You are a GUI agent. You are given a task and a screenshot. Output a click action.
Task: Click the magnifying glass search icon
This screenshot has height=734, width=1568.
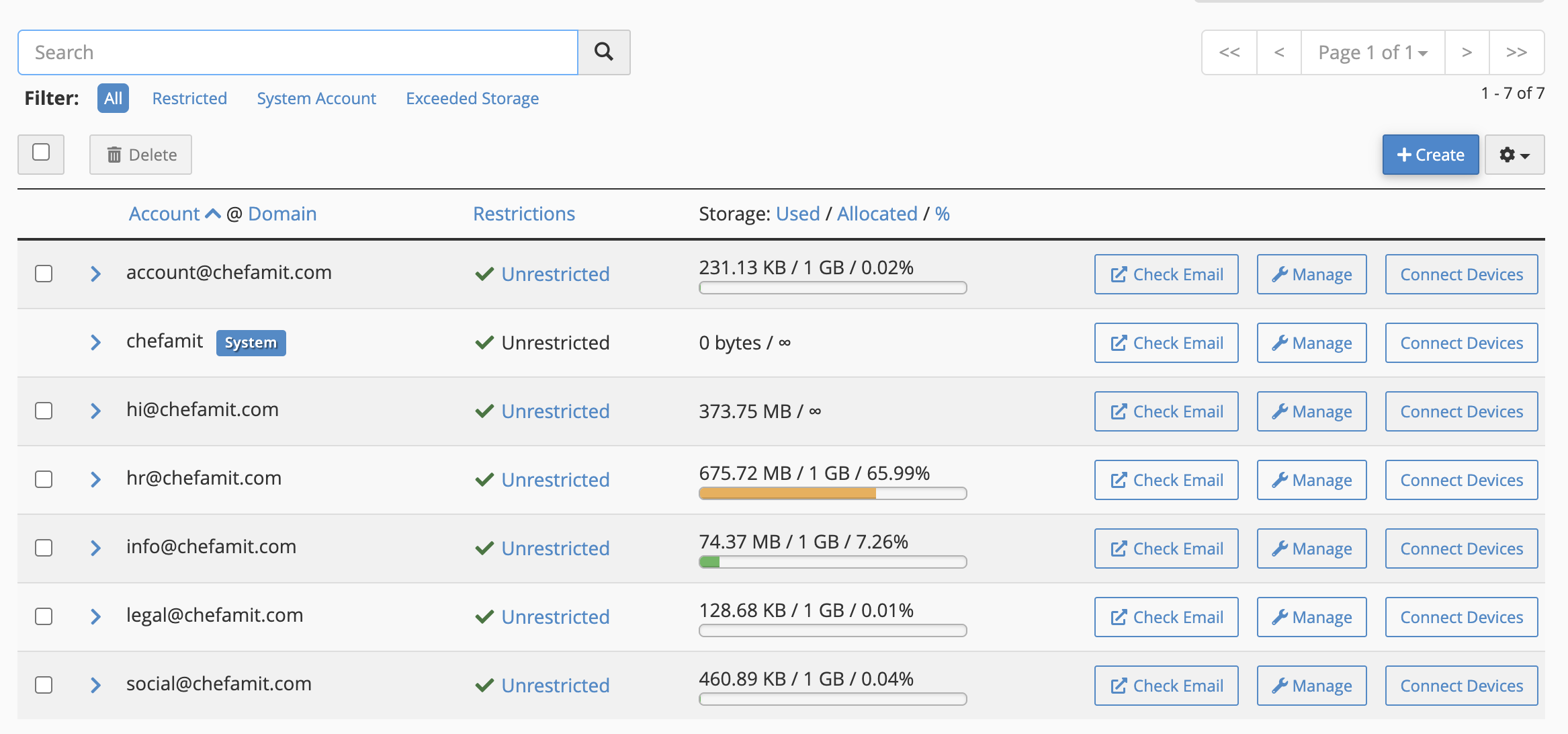(x=603, y=52)
